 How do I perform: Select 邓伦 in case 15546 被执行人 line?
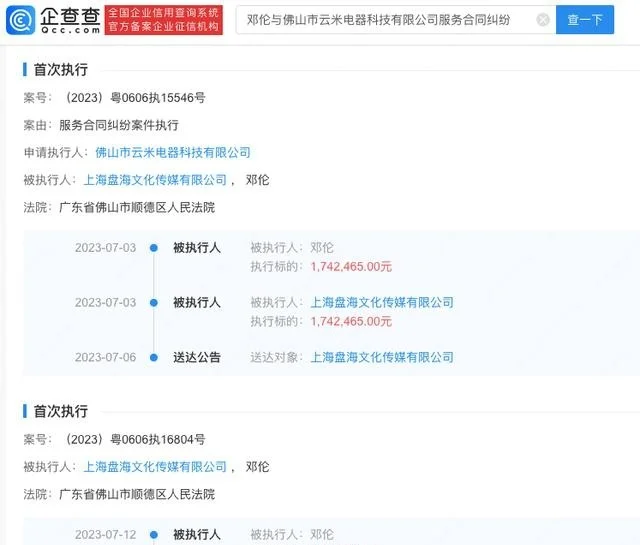258,180
